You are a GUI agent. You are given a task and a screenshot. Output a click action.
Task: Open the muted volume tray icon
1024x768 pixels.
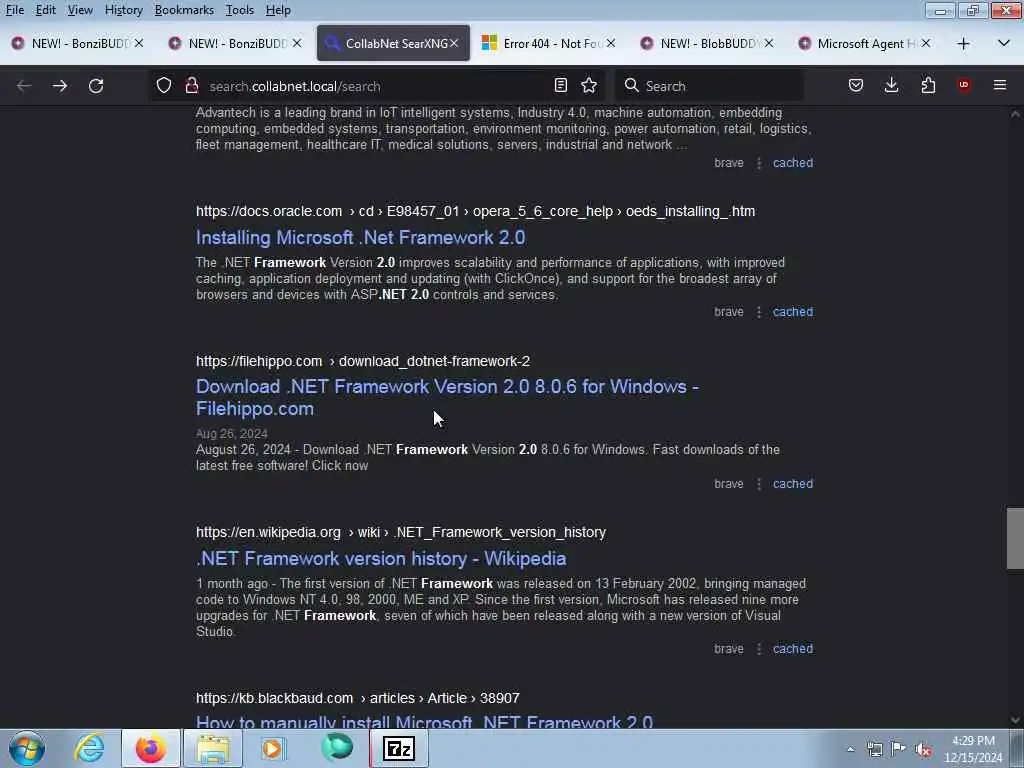(923, 749)
